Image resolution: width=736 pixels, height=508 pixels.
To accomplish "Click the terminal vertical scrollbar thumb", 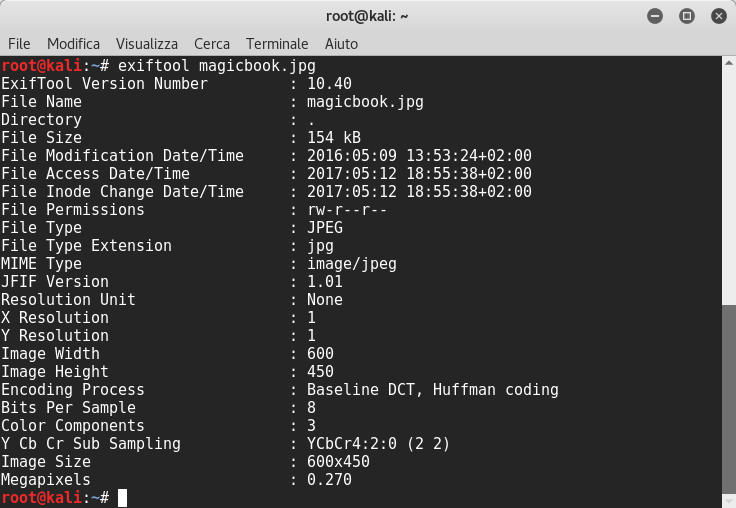I will click(728, 400).
